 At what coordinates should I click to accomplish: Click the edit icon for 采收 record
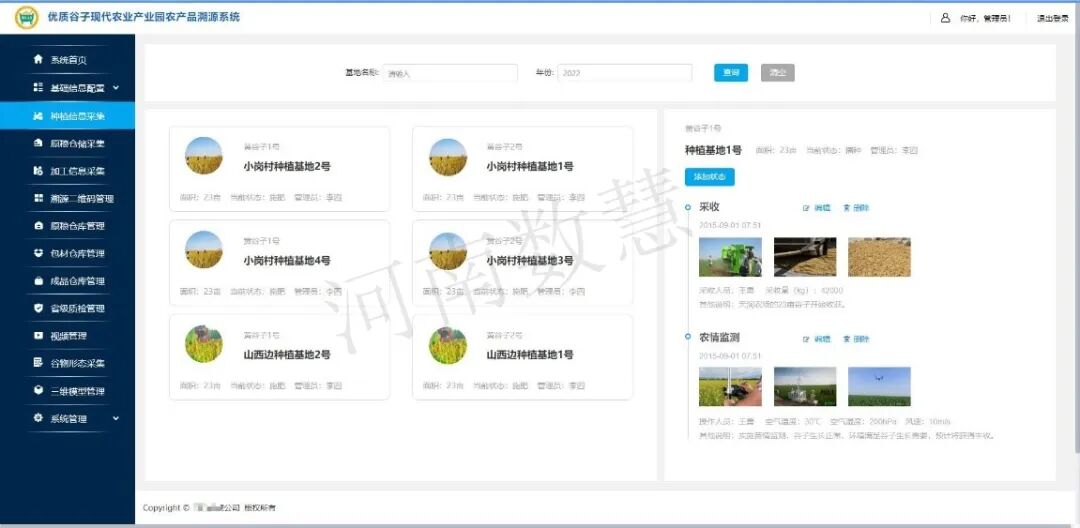pos(805,208)
